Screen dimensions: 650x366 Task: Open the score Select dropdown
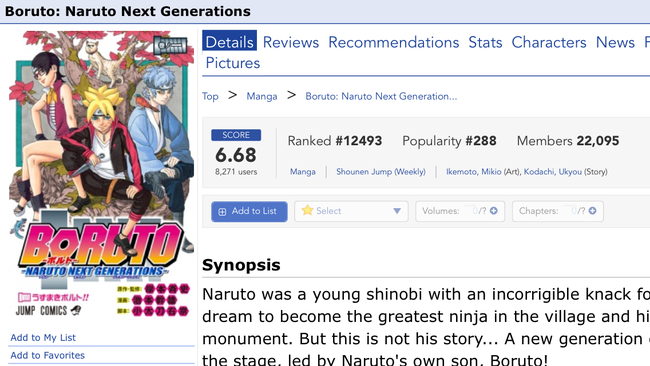(351, 211)
